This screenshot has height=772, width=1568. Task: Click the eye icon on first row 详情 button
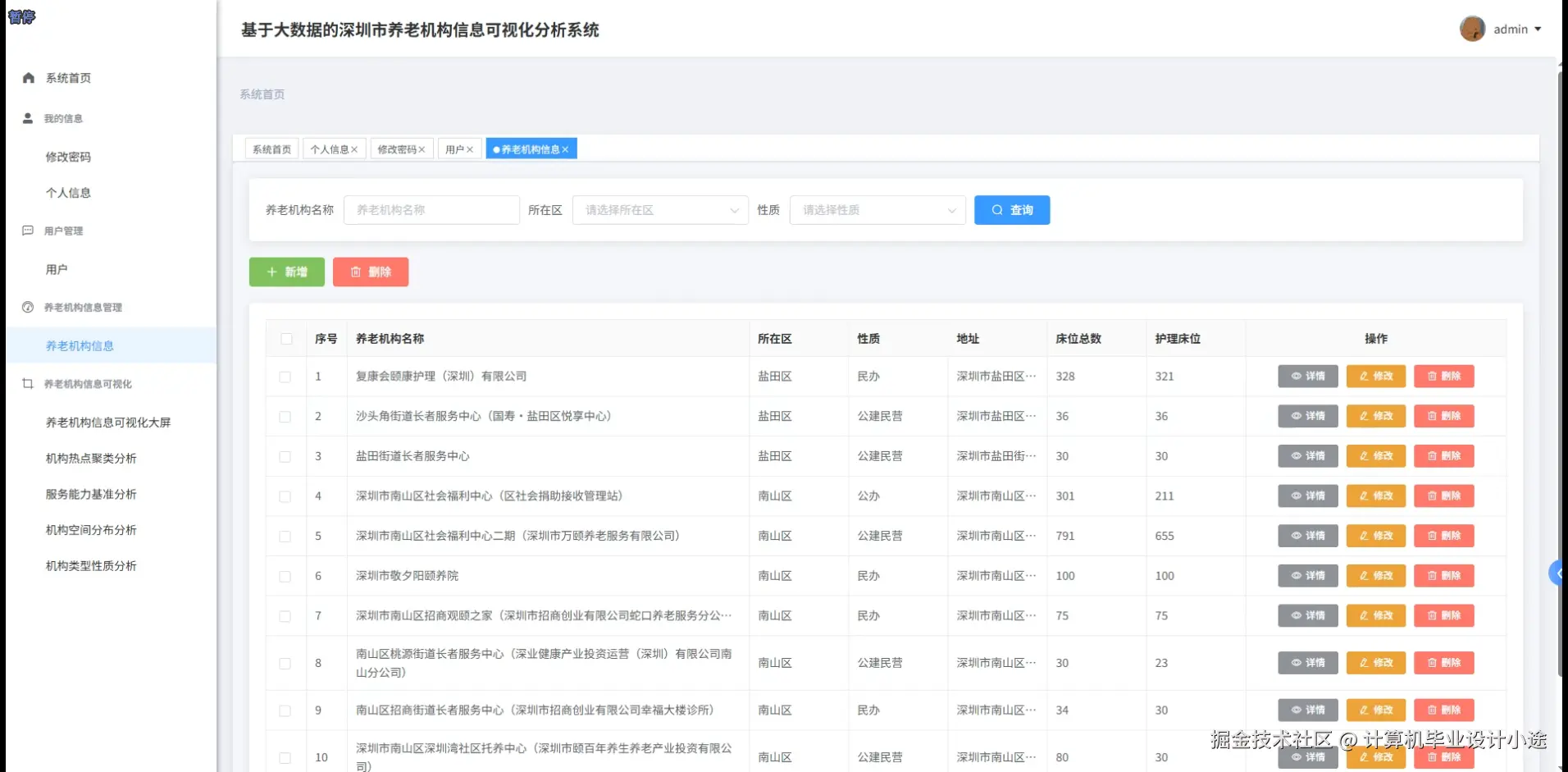coord(1294,376)
